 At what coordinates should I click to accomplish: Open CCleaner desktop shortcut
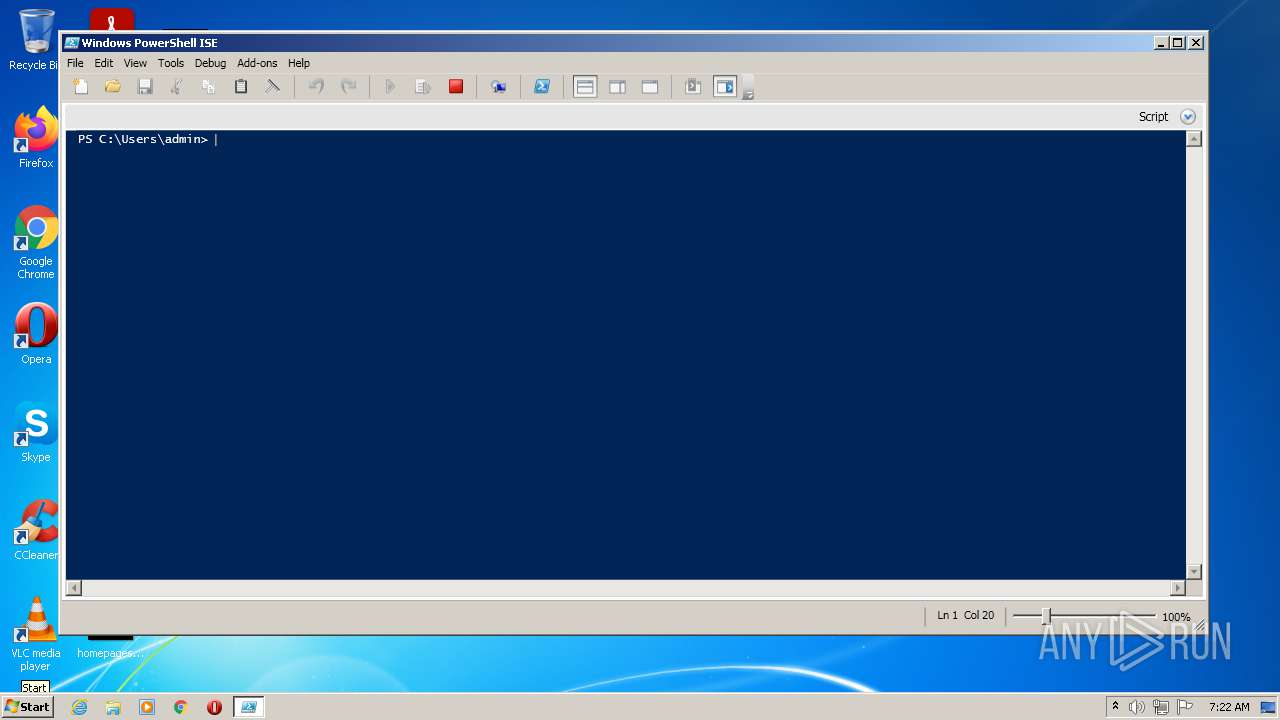tap(35, 530)
